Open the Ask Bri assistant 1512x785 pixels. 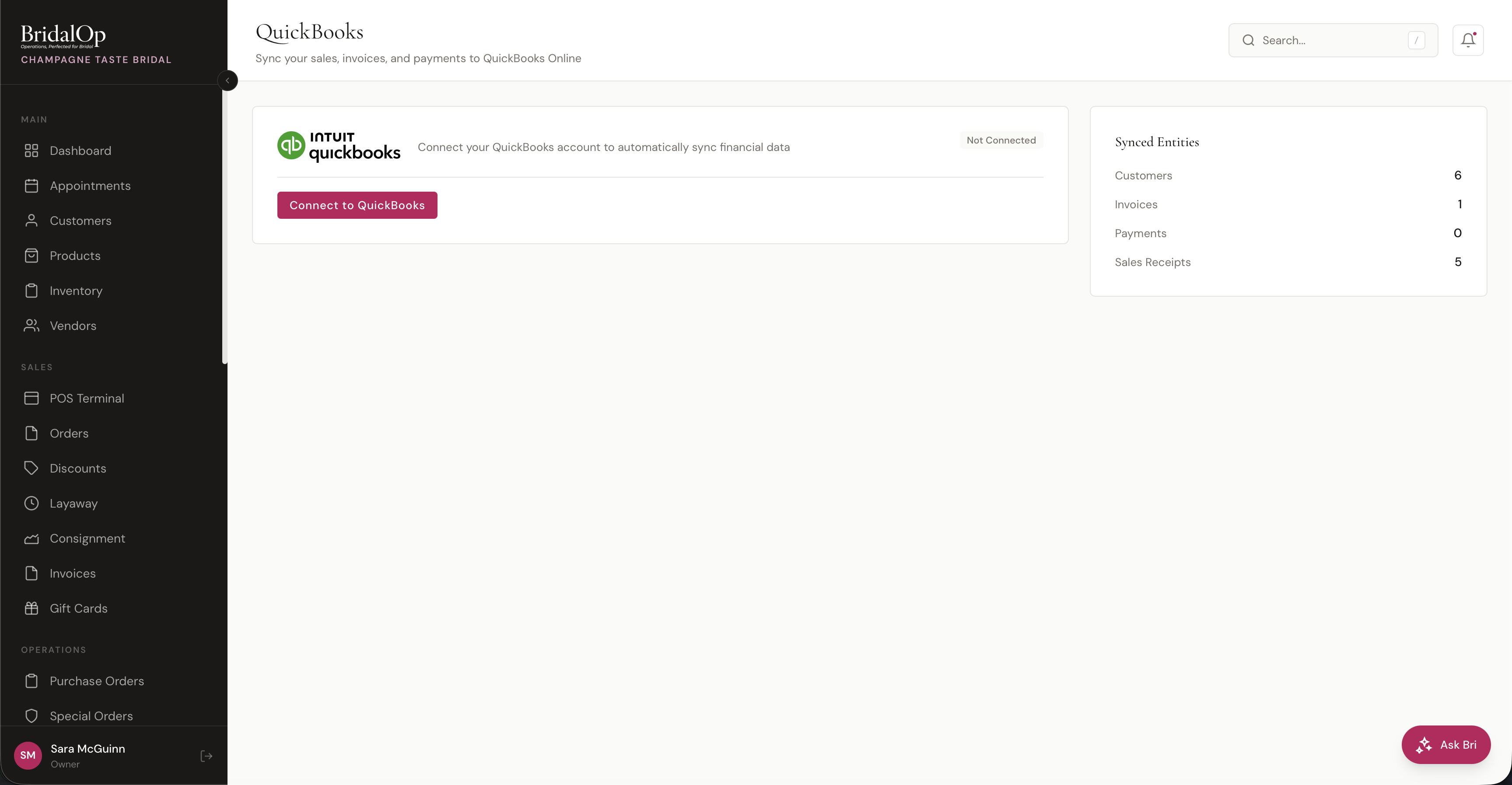(1445, 744)
